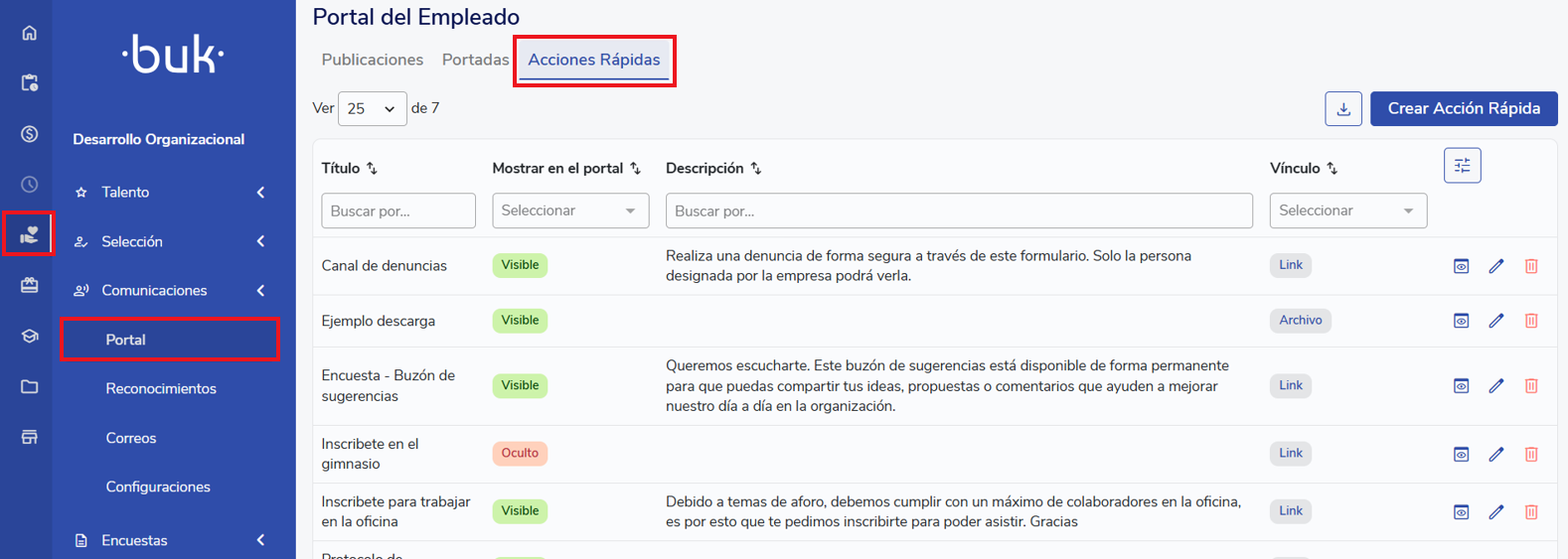Open the rows-per-page dropdown showing 25
Viewport: 1568px width, 559px height.
372,109
